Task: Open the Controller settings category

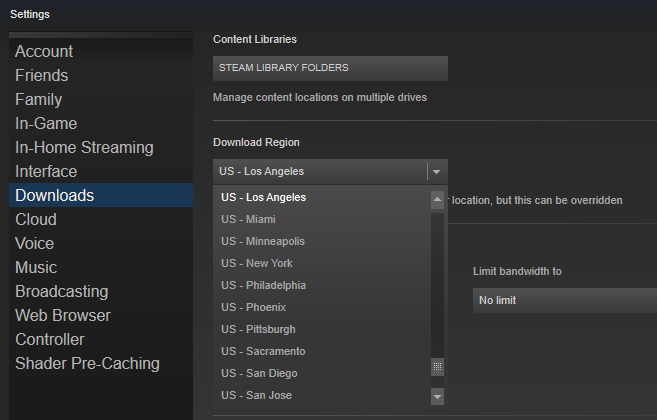Action: click(101, 339)
